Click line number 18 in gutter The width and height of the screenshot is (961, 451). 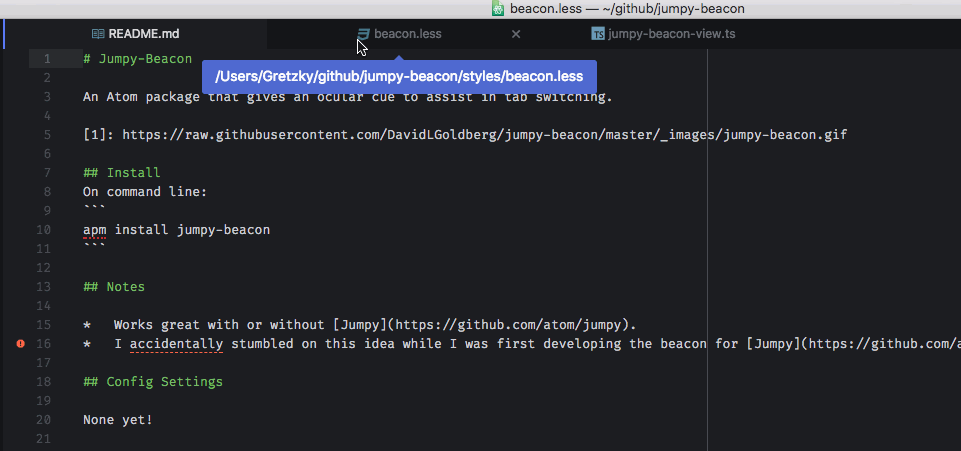44,382
